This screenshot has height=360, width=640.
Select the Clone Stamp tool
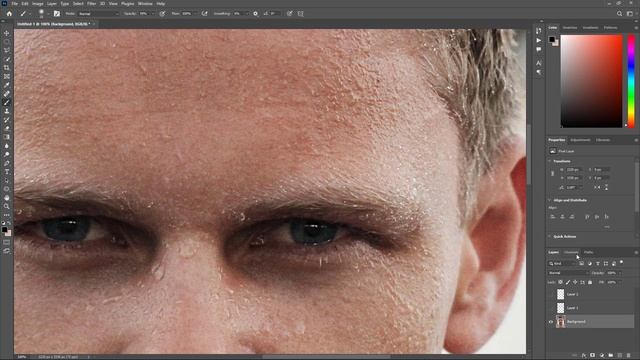click(7, 111)
